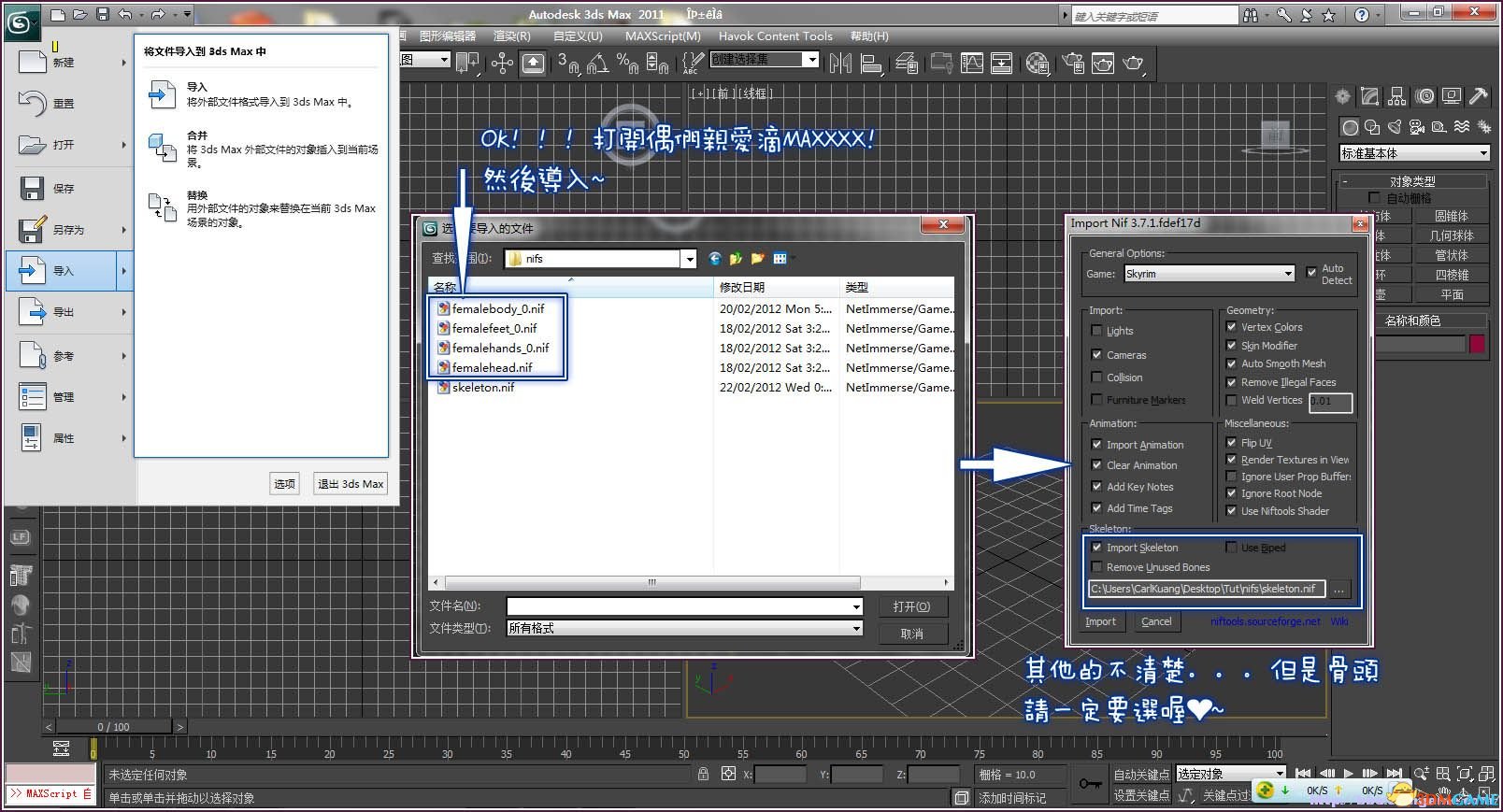Open the 标准基本体 object category dropdown
This screenshot has height=812, width=1503.
1414,152
